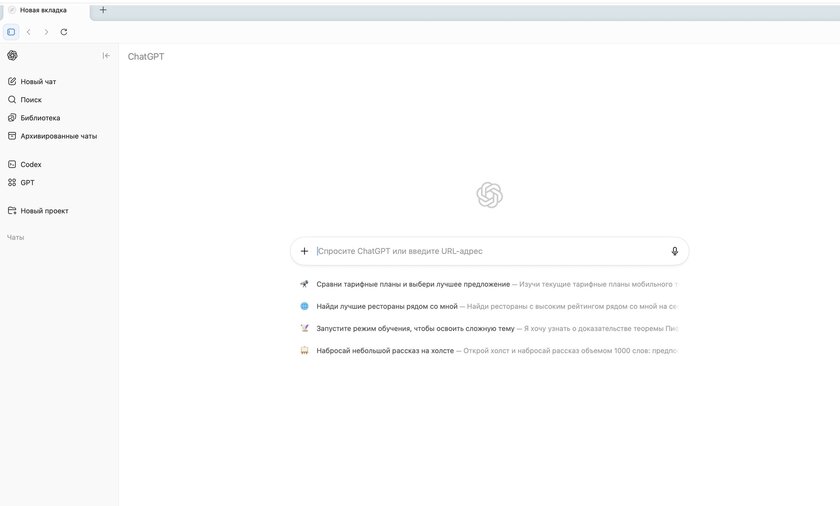
Task: Collapse the sidebar with the arrow icon
Action: pyautogui.click(x=106, y=56)
